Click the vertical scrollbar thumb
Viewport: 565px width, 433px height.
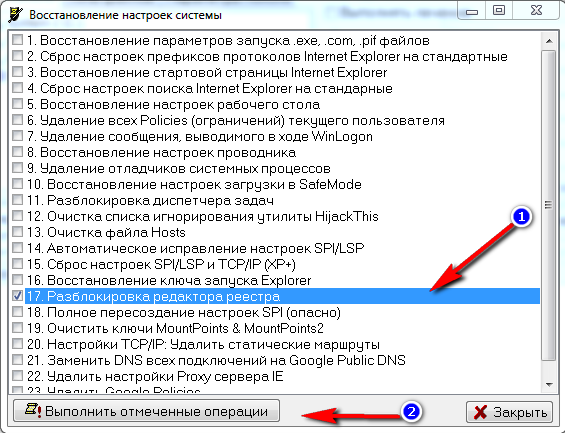point(549,205)
